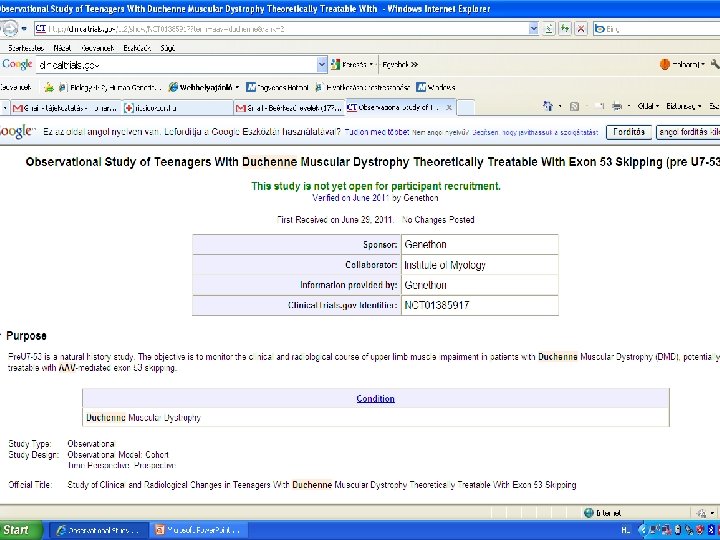This screenshot has width=720, height=540.
Task: Click the compatibility view icon beside the address bar
Action: click(549, 29)
